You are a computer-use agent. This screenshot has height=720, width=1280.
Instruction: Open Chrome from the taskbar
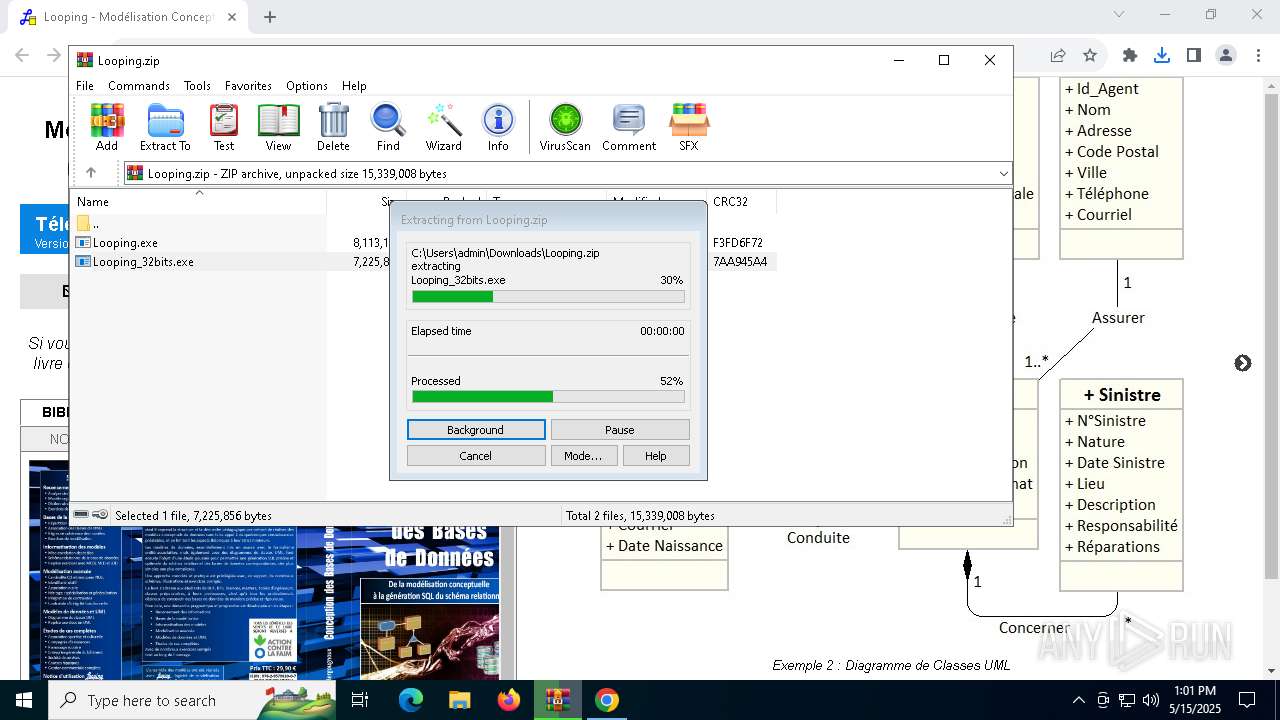click(x=606, y=700)
